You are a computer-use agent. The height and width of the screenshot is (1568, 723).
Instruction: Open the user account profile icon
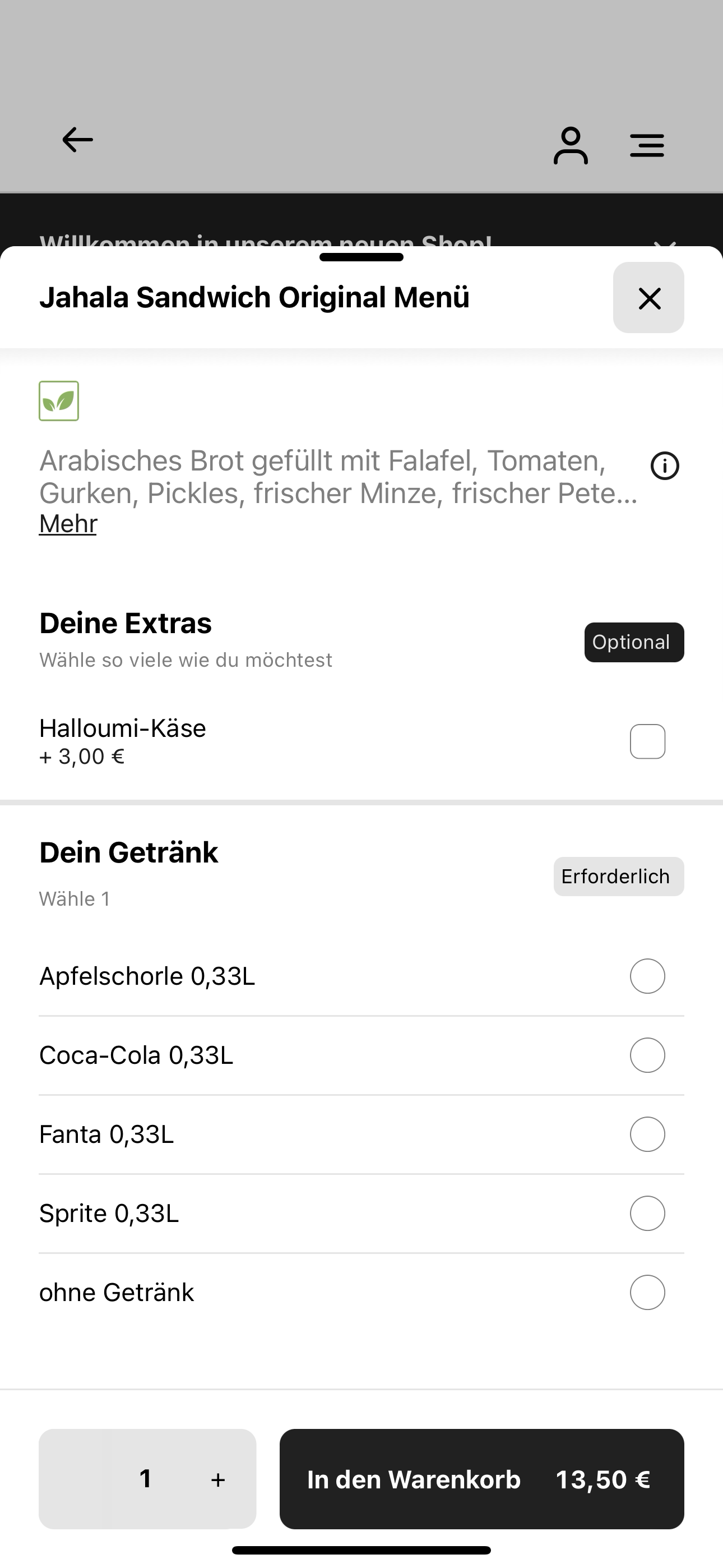[x=570, y=145]
